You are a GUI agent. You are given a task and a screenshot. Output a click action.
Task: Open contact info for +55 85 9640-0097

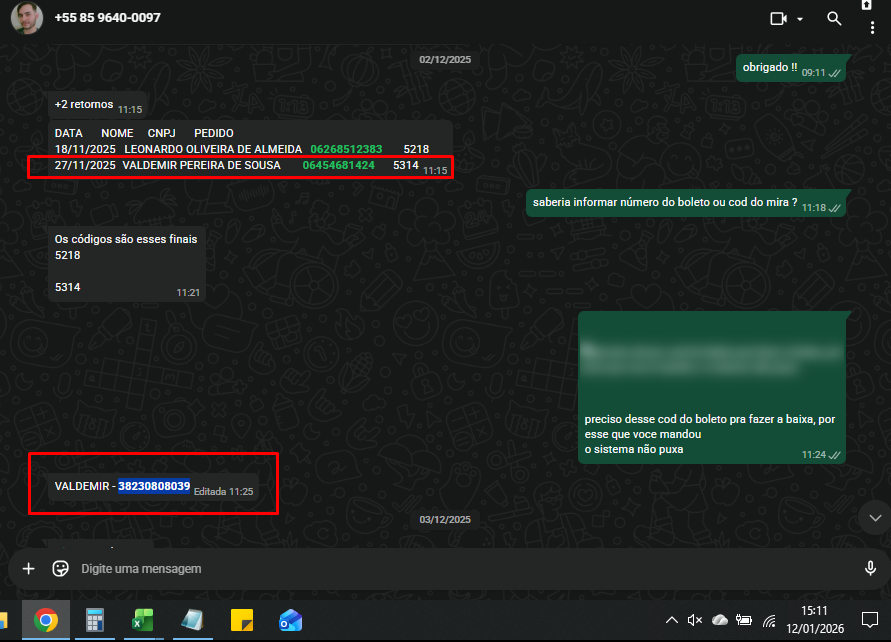107,18
